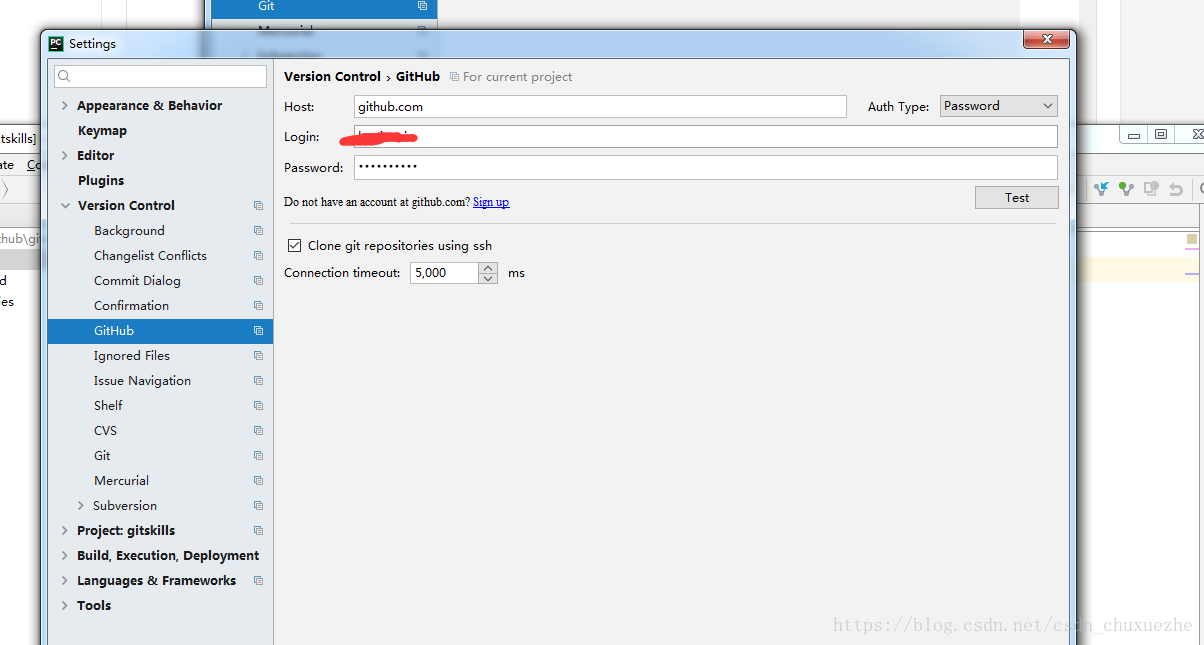Screen dimensions: 1204x645
Task: Click the project-scope icon beside Version Control
Action: (258, 205)
